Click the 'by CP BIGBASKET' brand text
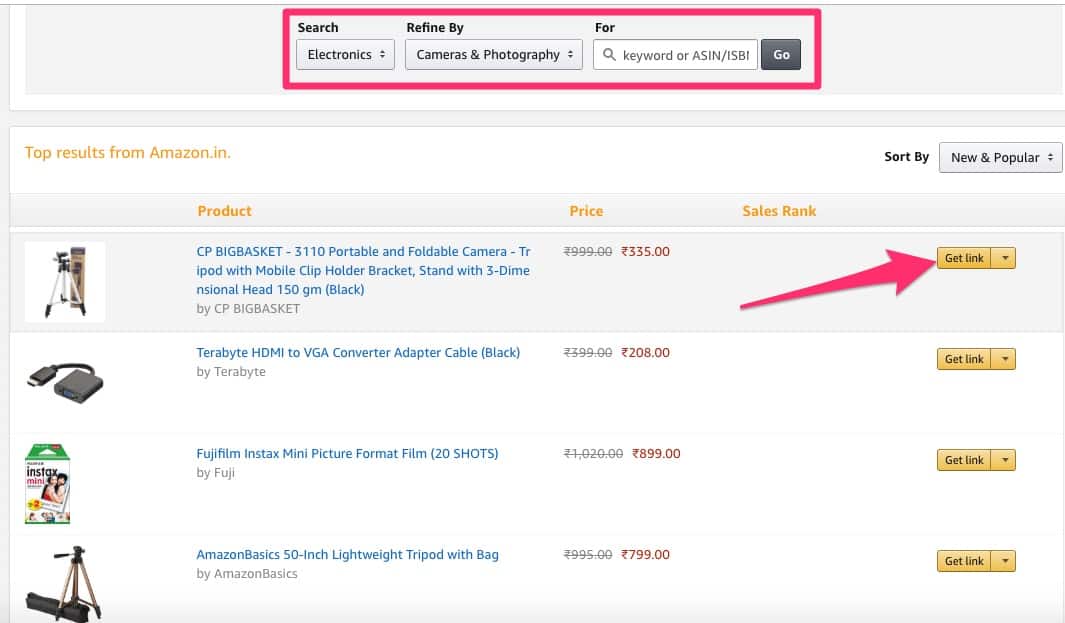The image size is (1065, 623). coord(248,308)
